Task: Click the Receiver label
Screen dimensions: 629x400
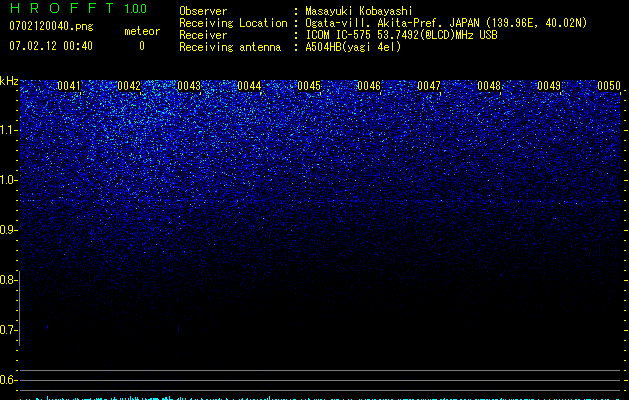Action: [203, 35]
